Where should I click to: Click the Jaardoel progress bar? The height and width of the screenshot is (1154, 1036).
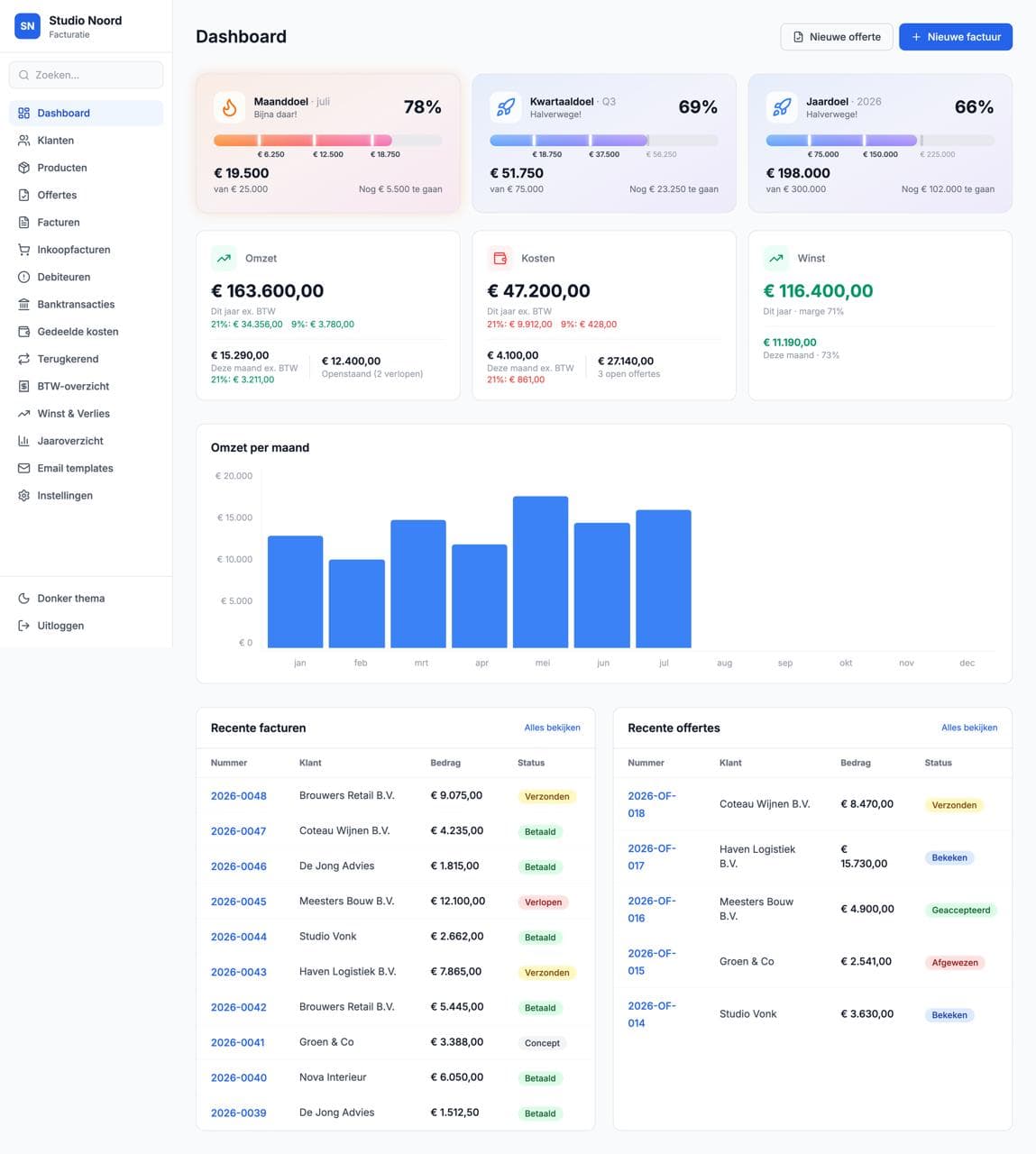880,141
